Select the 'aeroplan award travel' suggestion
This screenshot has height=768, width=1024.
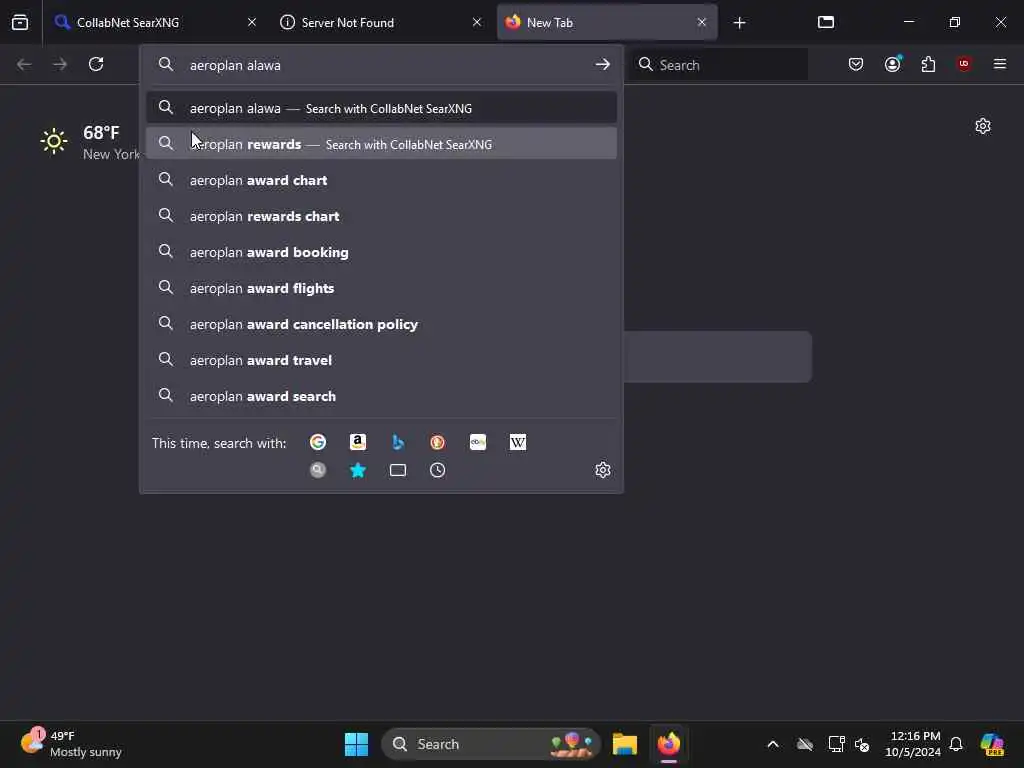coord(381,359)
